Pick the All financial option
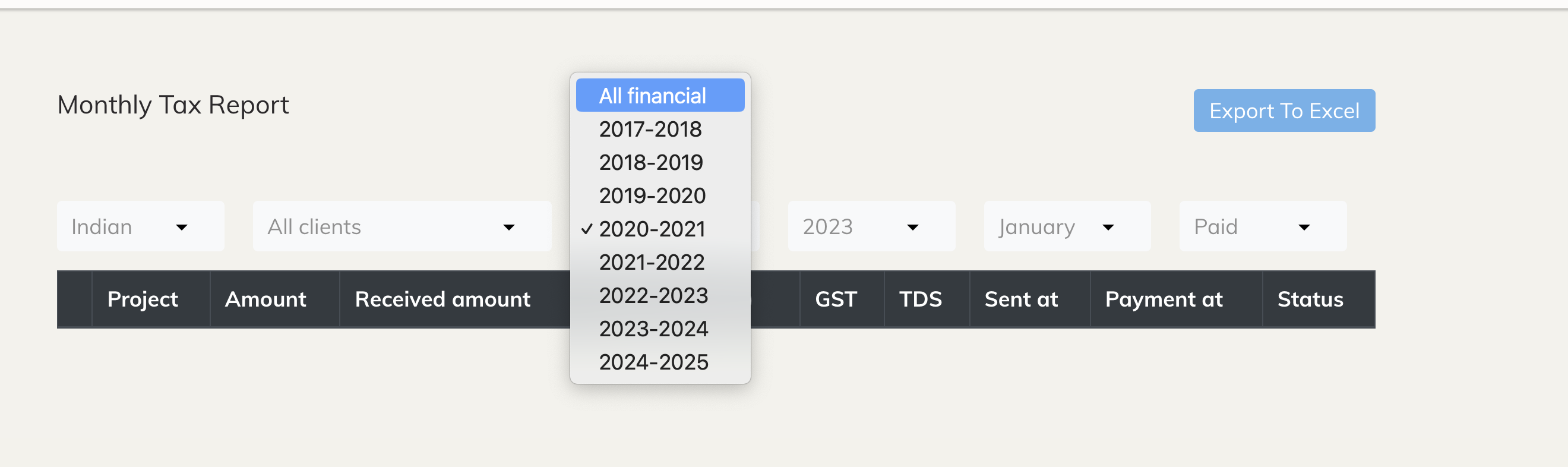Viewport: 1568px width, 467px height. tap(653, 95)
